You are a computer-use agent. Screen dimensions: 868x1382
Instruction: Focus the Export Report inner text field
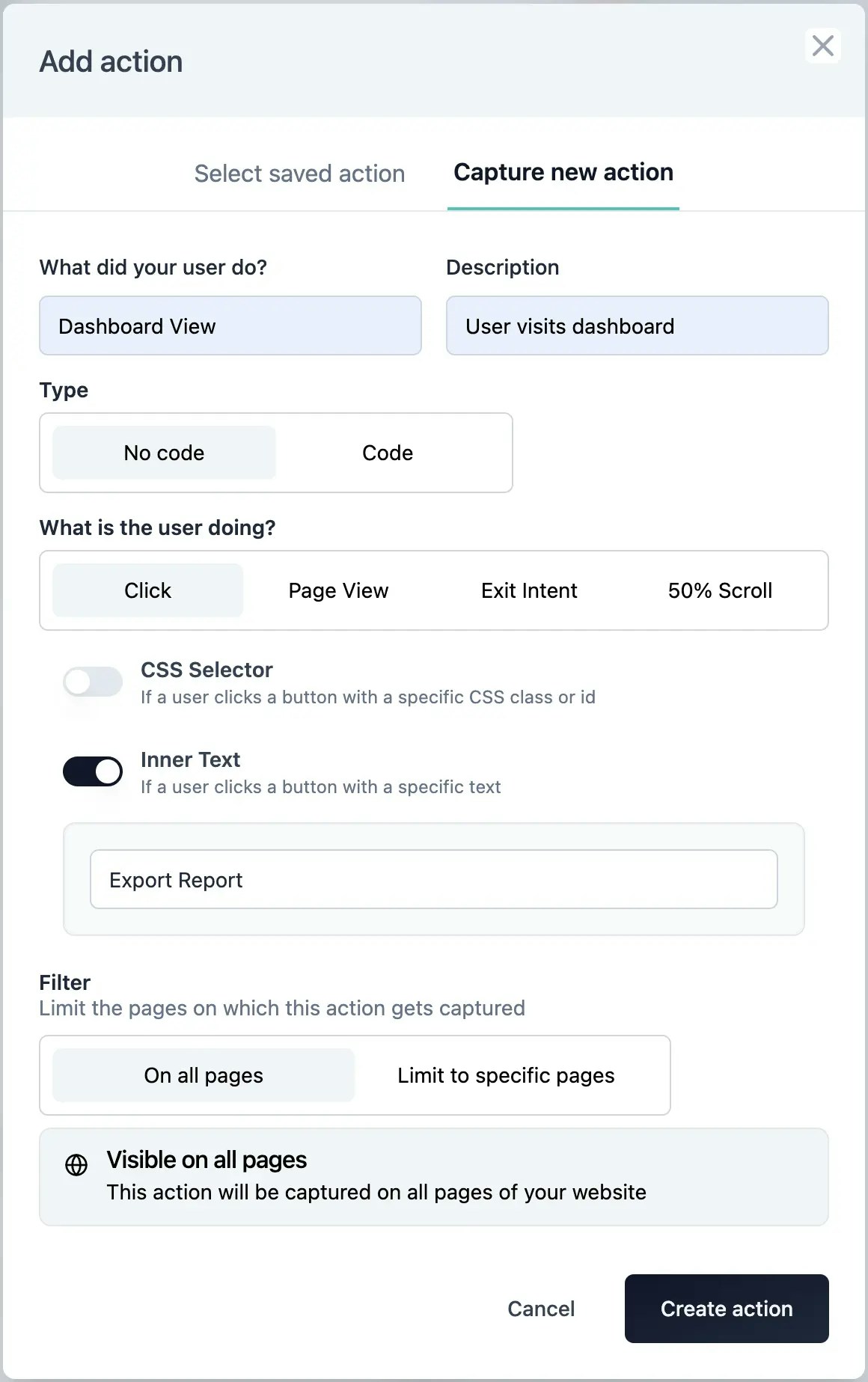[x=434, y=879]
